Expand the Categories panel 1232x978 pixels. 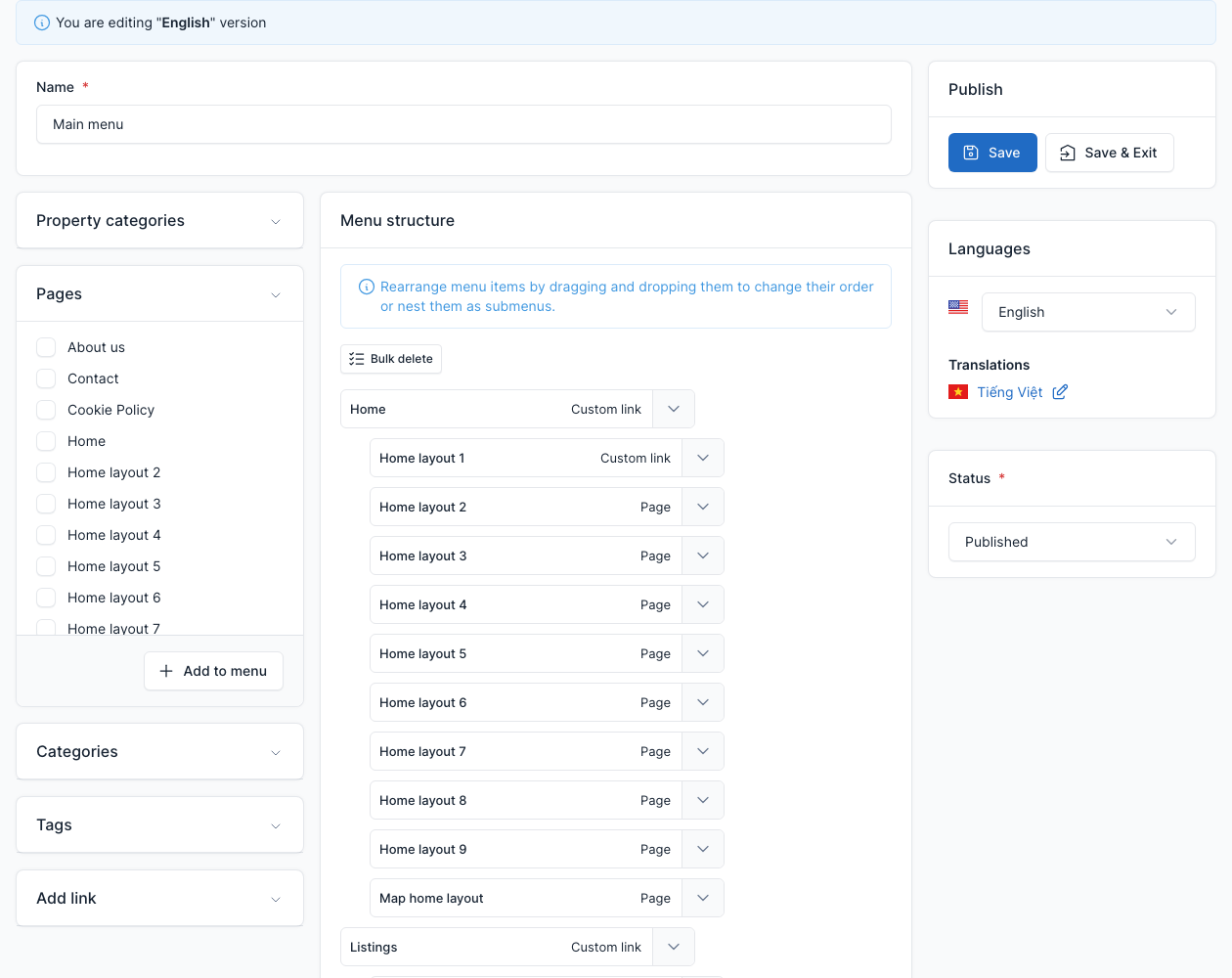click(x=159, y=752)
